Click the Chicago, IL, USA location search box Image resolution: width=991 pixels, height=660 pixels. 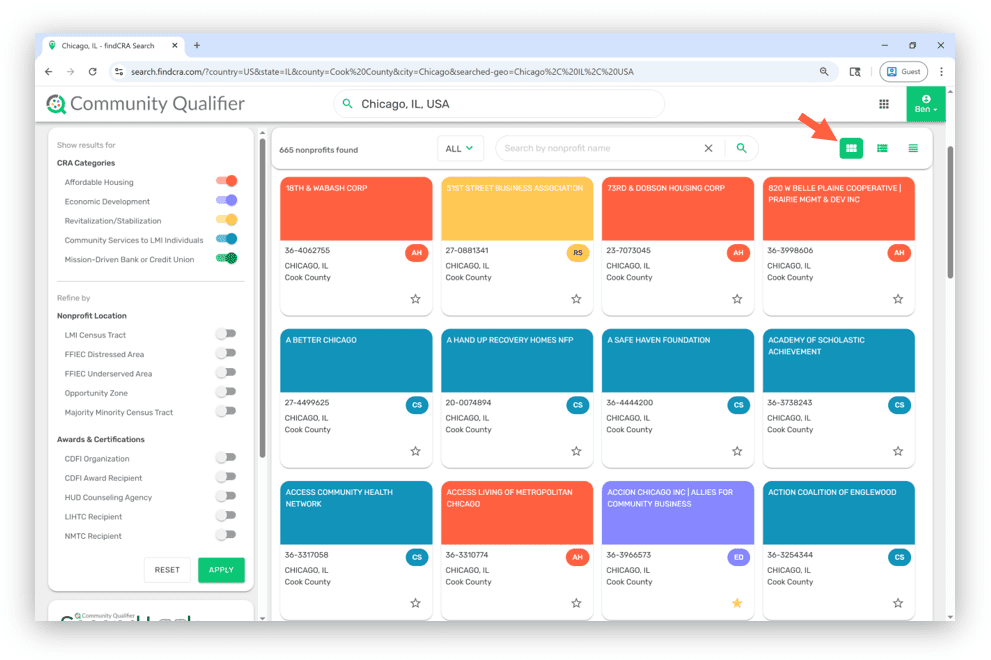pyautogui.click(x=499, y=104)
